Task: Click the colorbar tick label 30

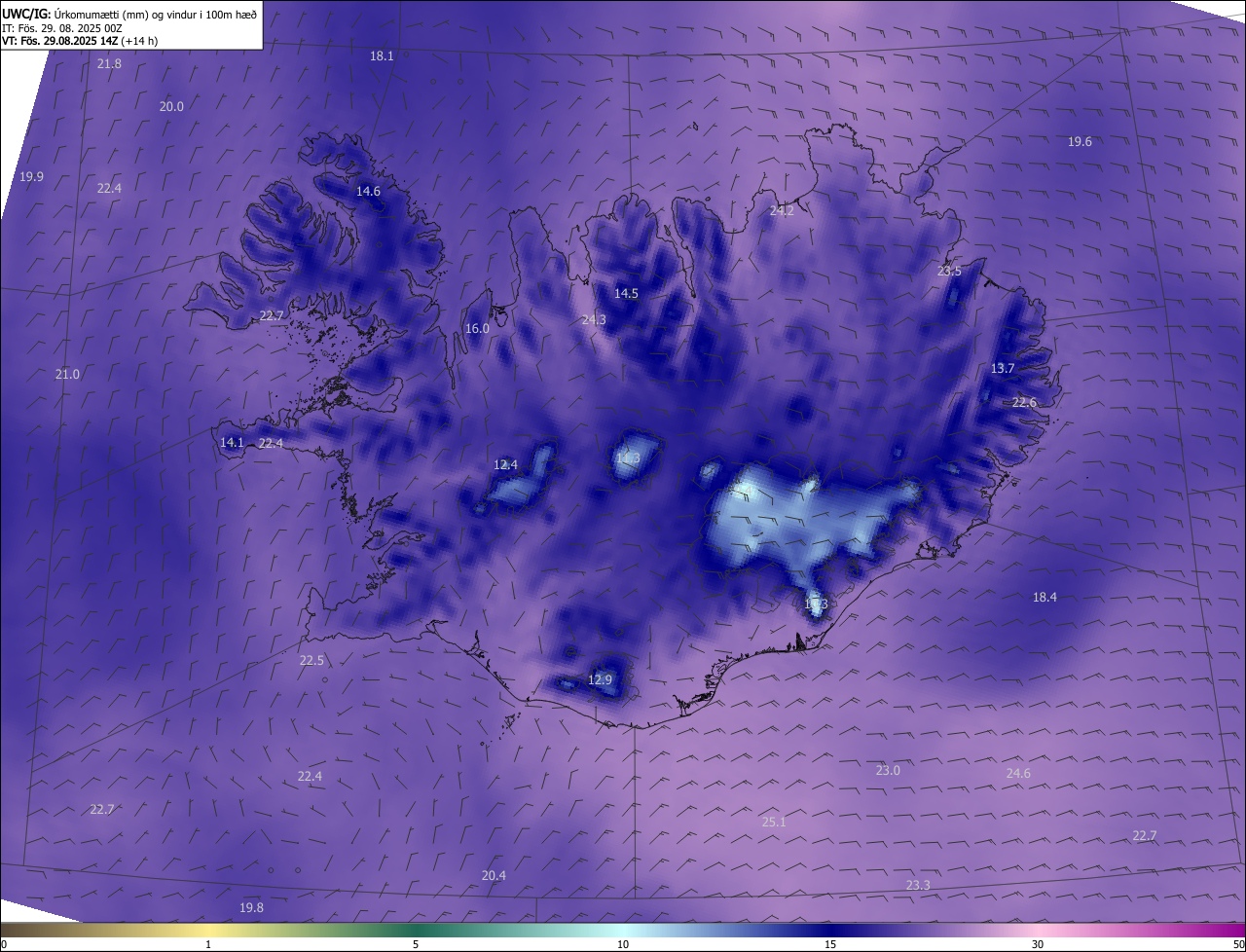Action: click(1038, 944)
